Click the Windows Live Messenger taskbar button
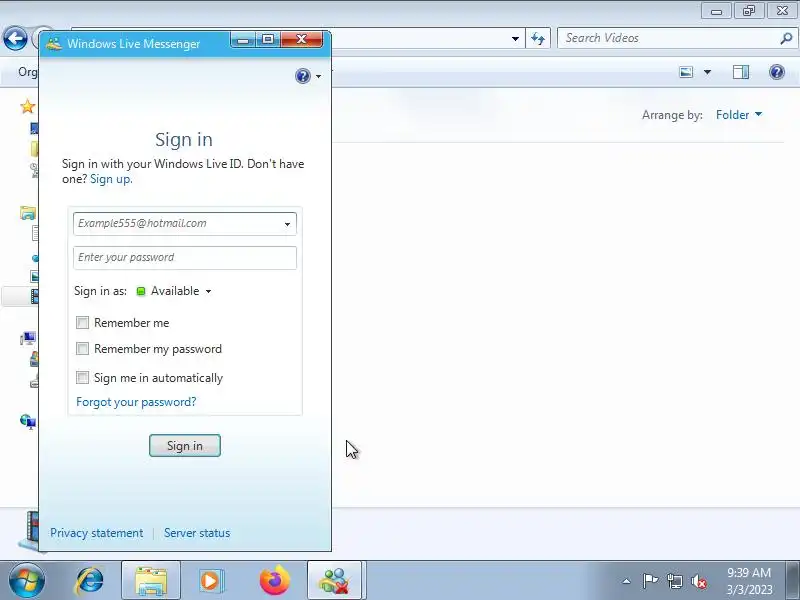800x600 pixels. pos(334,581)
